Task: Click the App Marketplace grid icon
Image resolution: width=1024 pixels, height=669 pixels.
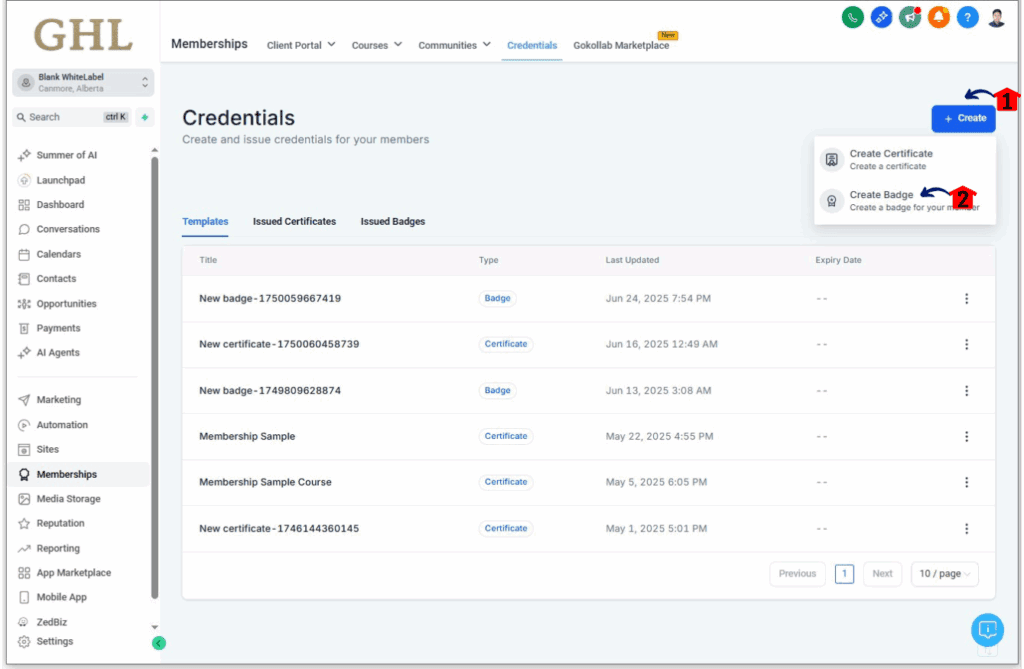Action: (x=24, y=573)
